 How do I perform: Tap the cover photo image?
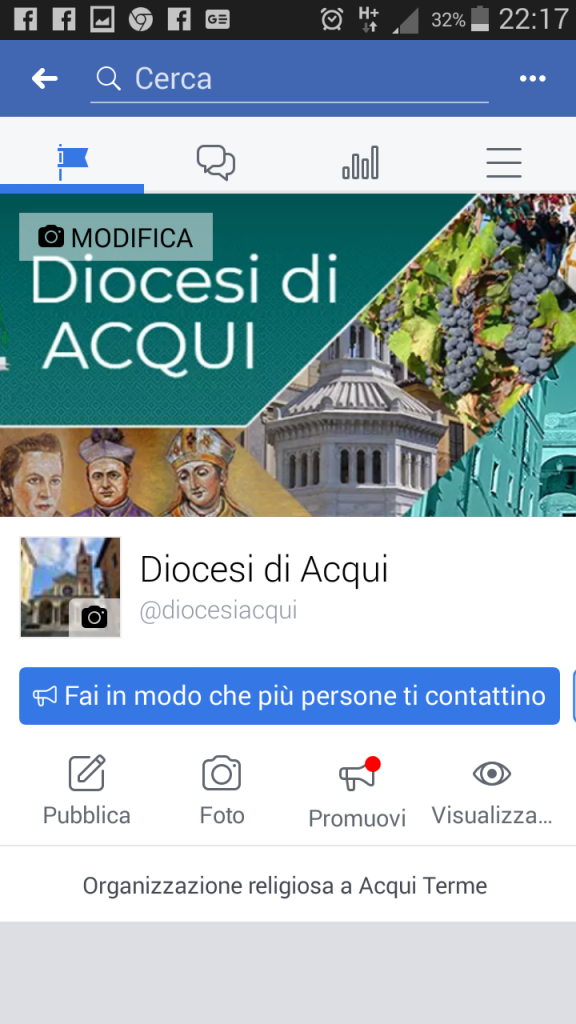(x=288, y=355)
